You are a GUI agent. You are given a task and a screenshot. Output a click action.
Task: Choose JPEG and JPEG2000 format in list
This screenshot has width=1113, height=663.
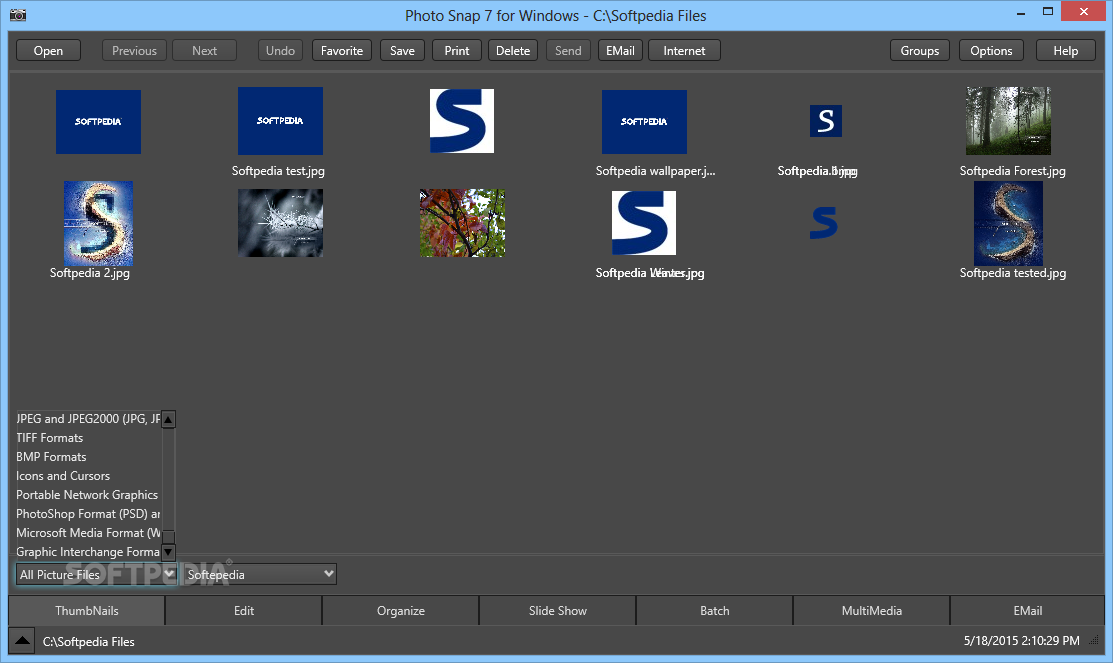(89, 419)
